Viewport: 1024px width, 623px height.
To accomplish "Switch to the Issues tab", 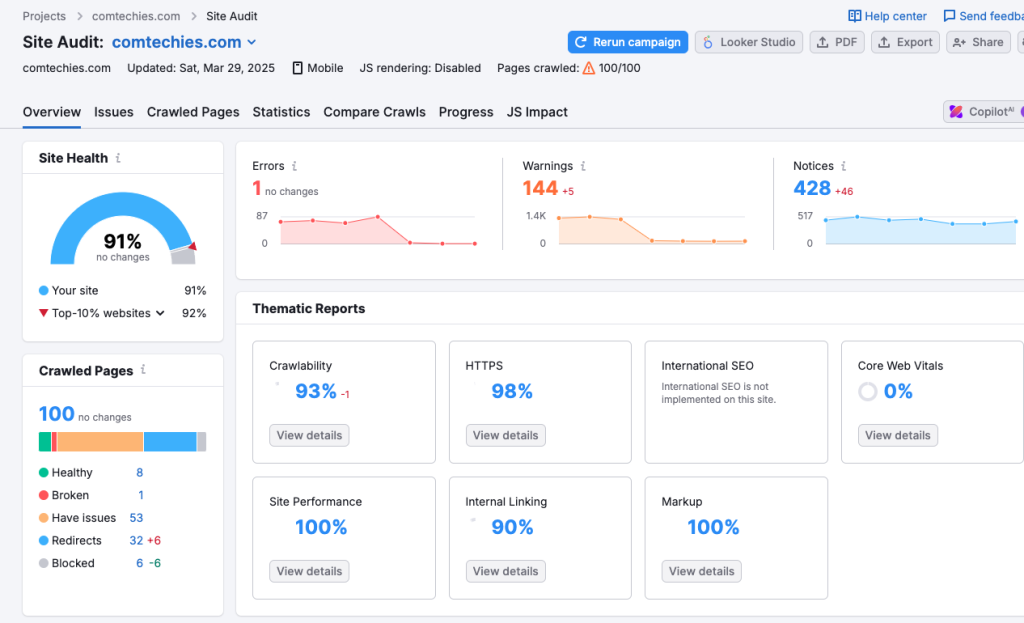I will click(113, 112).
